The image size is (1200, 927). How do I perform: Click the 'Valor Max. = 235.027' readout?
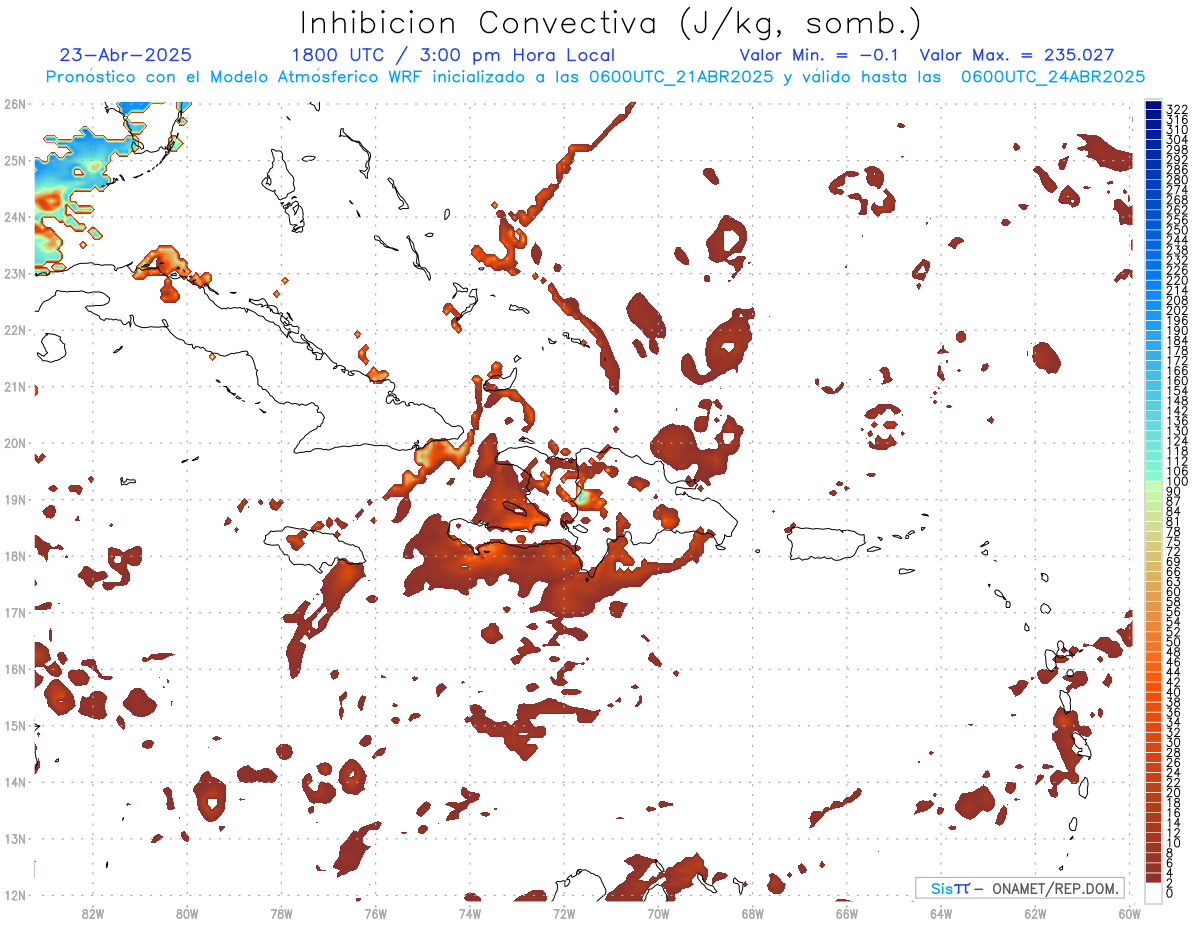click(1017, 55)
